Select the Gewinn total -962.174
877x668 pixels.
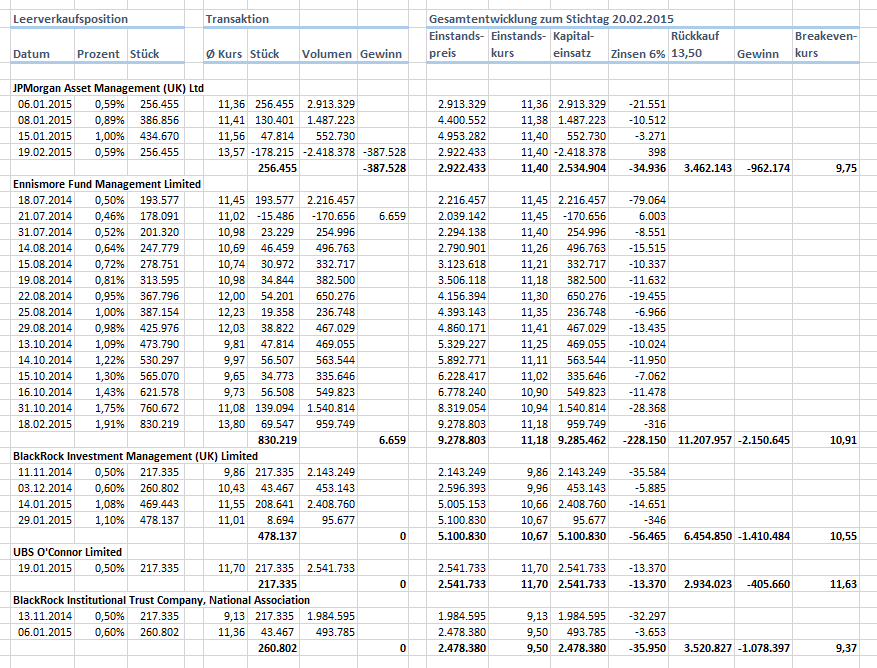coord(768,168)
